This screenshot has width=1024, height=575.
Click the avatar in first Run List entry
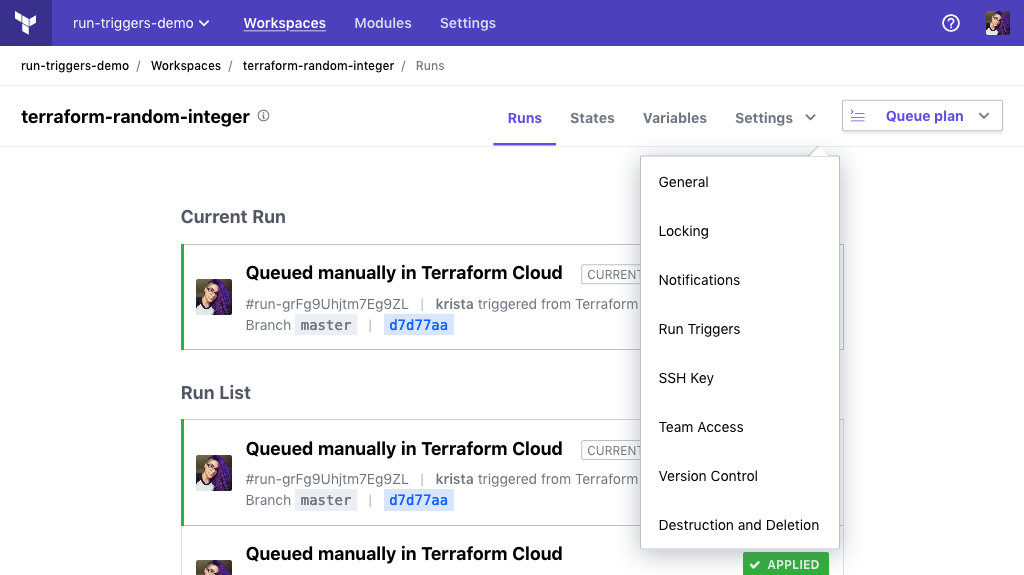click(x=214, y=472)
